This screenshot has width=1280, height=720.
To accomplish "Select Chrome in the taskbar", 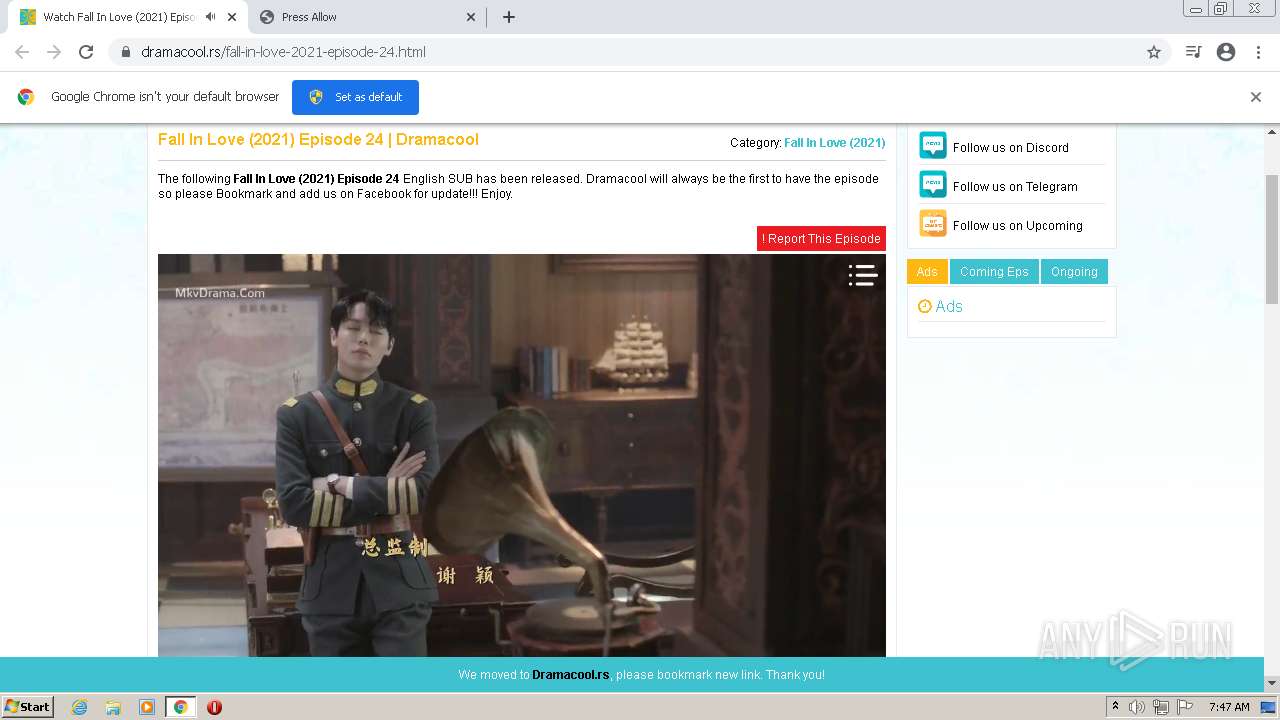I will [x=180, y=707].
